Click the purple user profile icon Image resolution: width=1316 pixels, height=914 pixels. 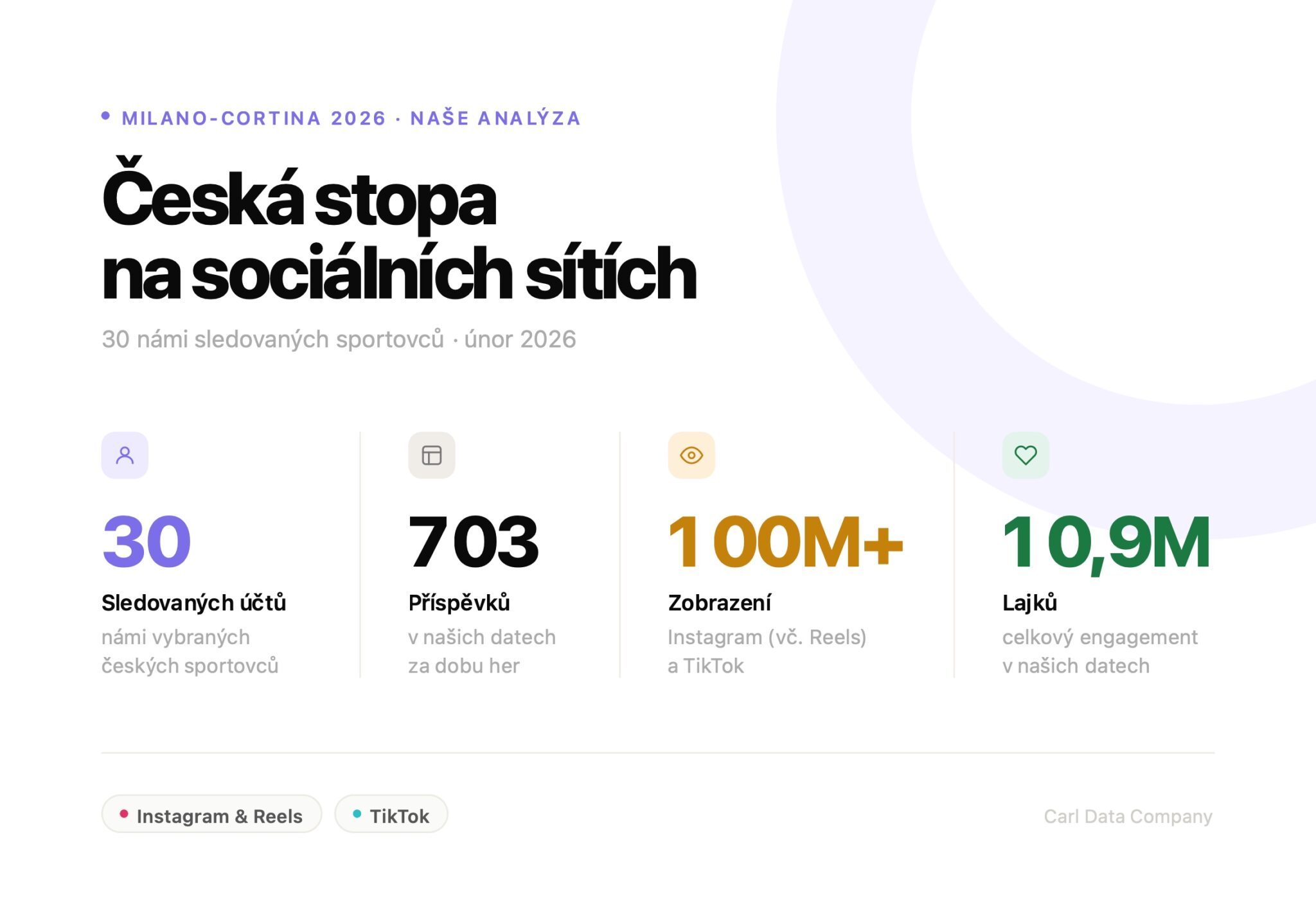125,455
